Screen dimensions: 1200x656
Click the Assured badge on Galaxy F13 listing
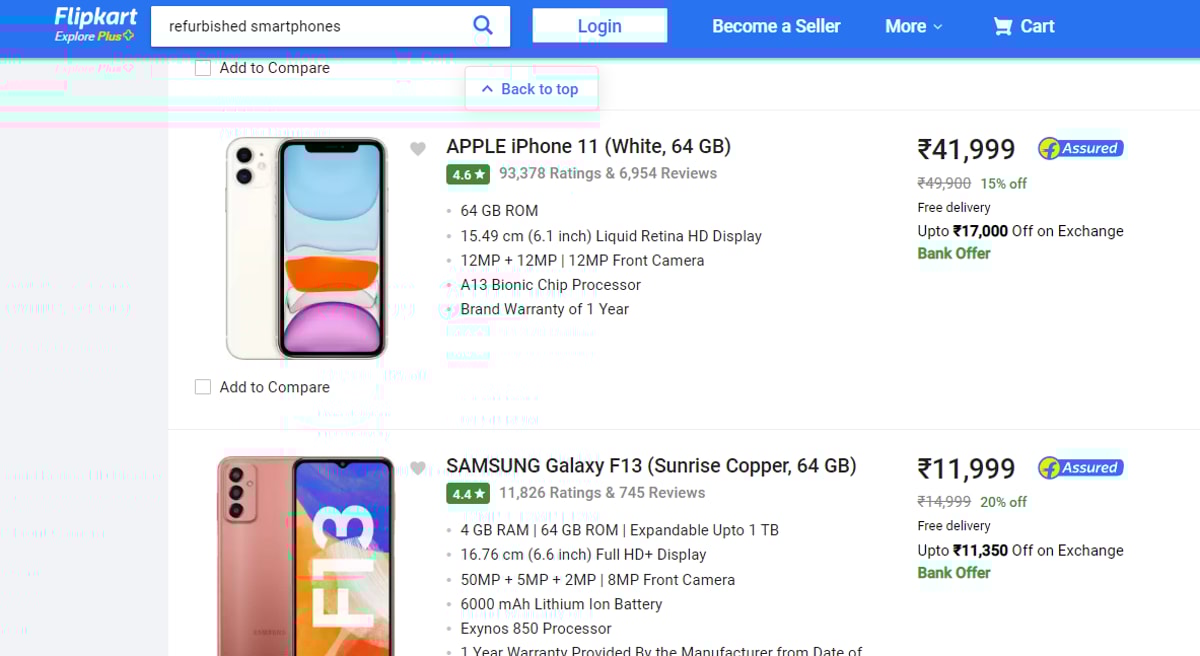pos(1080,467)
